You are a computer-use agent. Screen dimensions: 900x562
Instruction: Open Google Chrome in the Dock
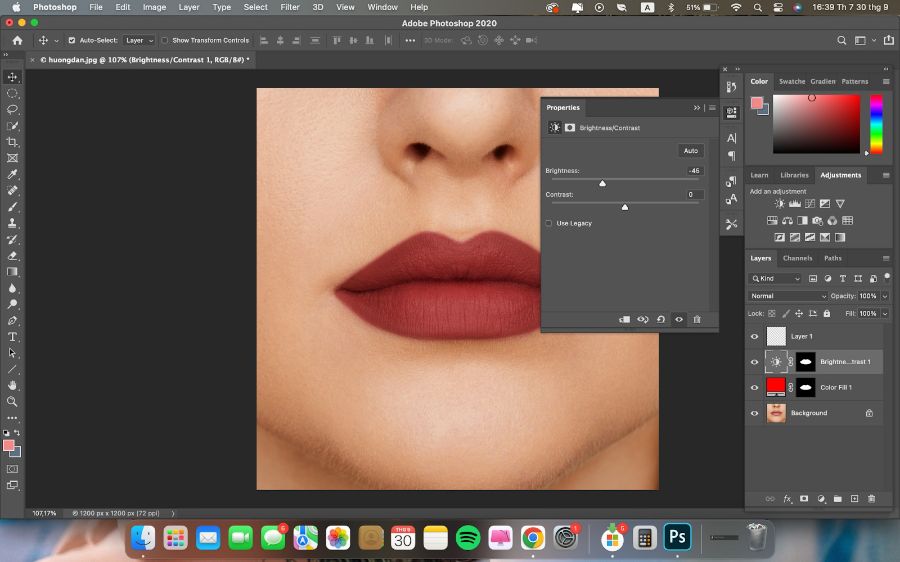[533, 538]
